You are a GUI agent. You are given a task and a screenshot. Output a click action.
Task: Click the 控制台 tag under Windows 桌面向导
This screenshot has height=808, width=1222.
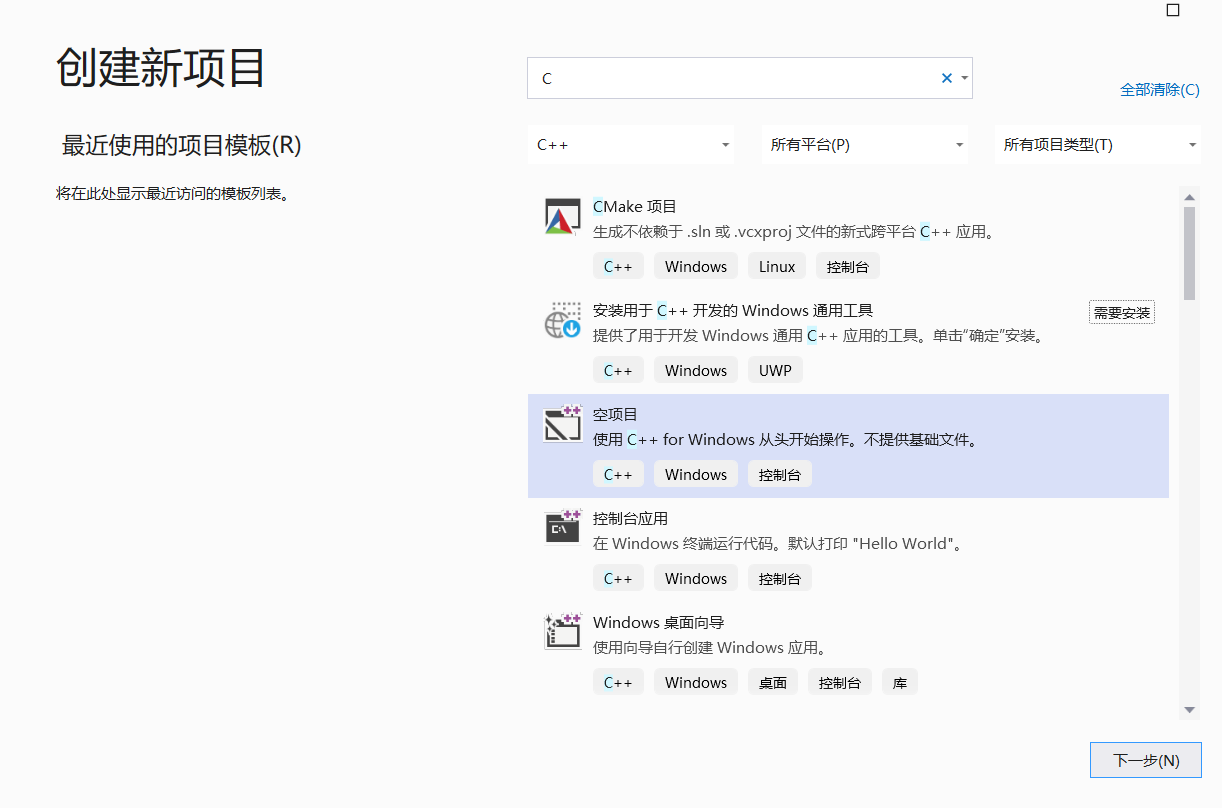pos(840,682)
